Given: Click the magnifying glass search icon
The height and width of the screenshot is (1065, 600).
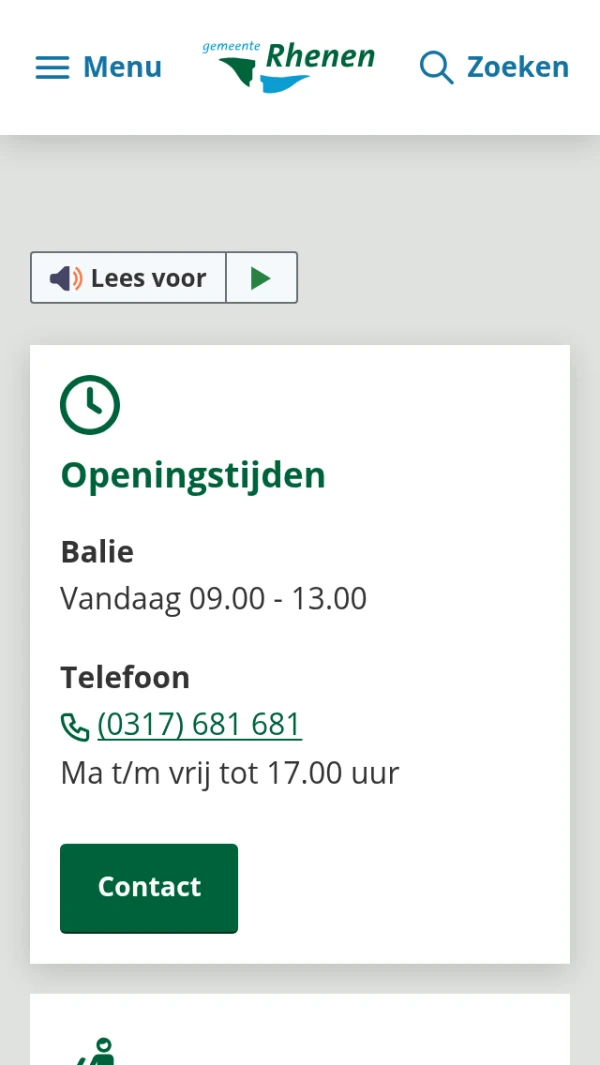Looking at the screenshot, I should coord(436,67).
